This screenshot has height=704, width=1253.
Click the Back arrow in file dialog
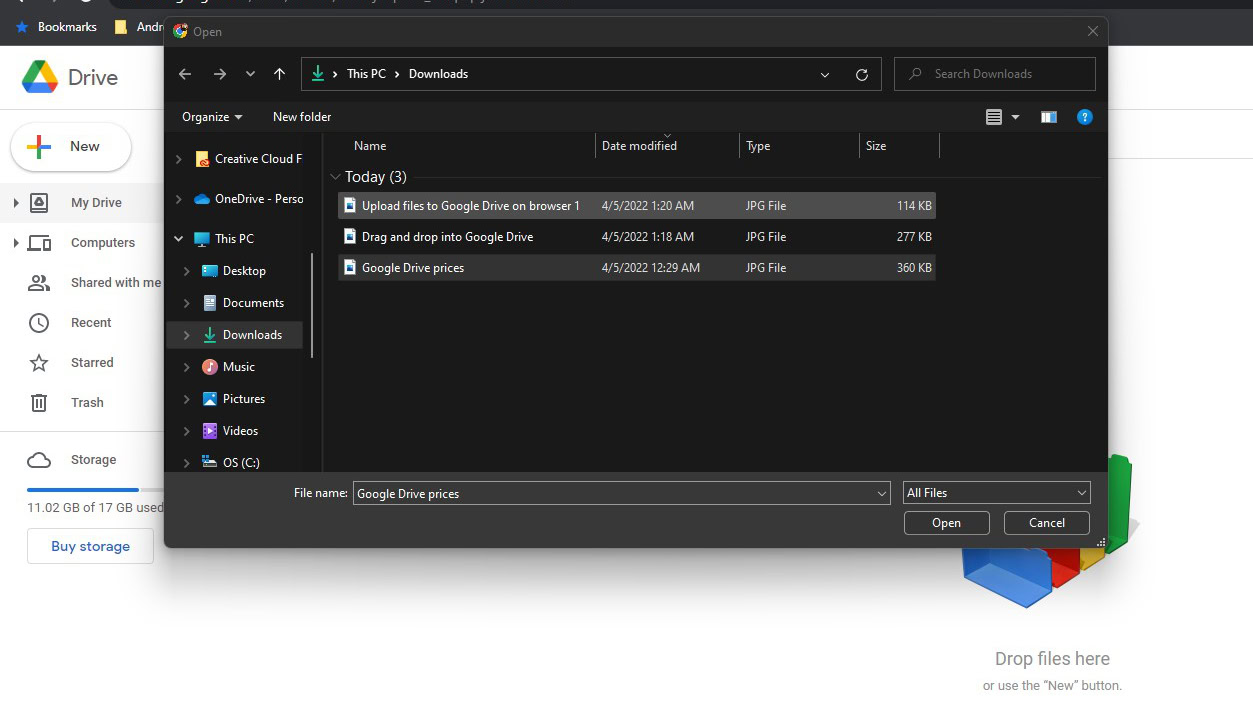pos(184,74)
